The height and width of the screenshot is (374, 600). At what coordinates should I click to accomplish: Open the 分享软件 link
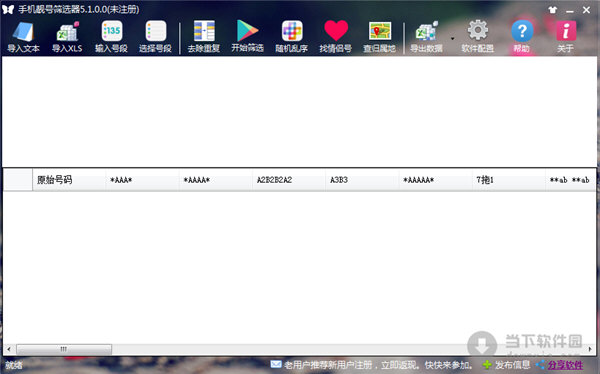click(565, 365)
